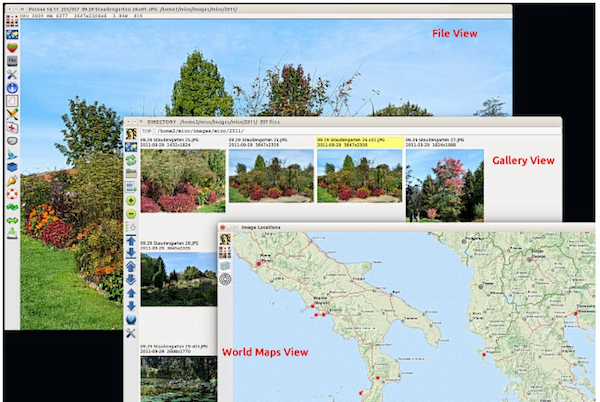Move down one row with small solid down arrow

(131, 306)
